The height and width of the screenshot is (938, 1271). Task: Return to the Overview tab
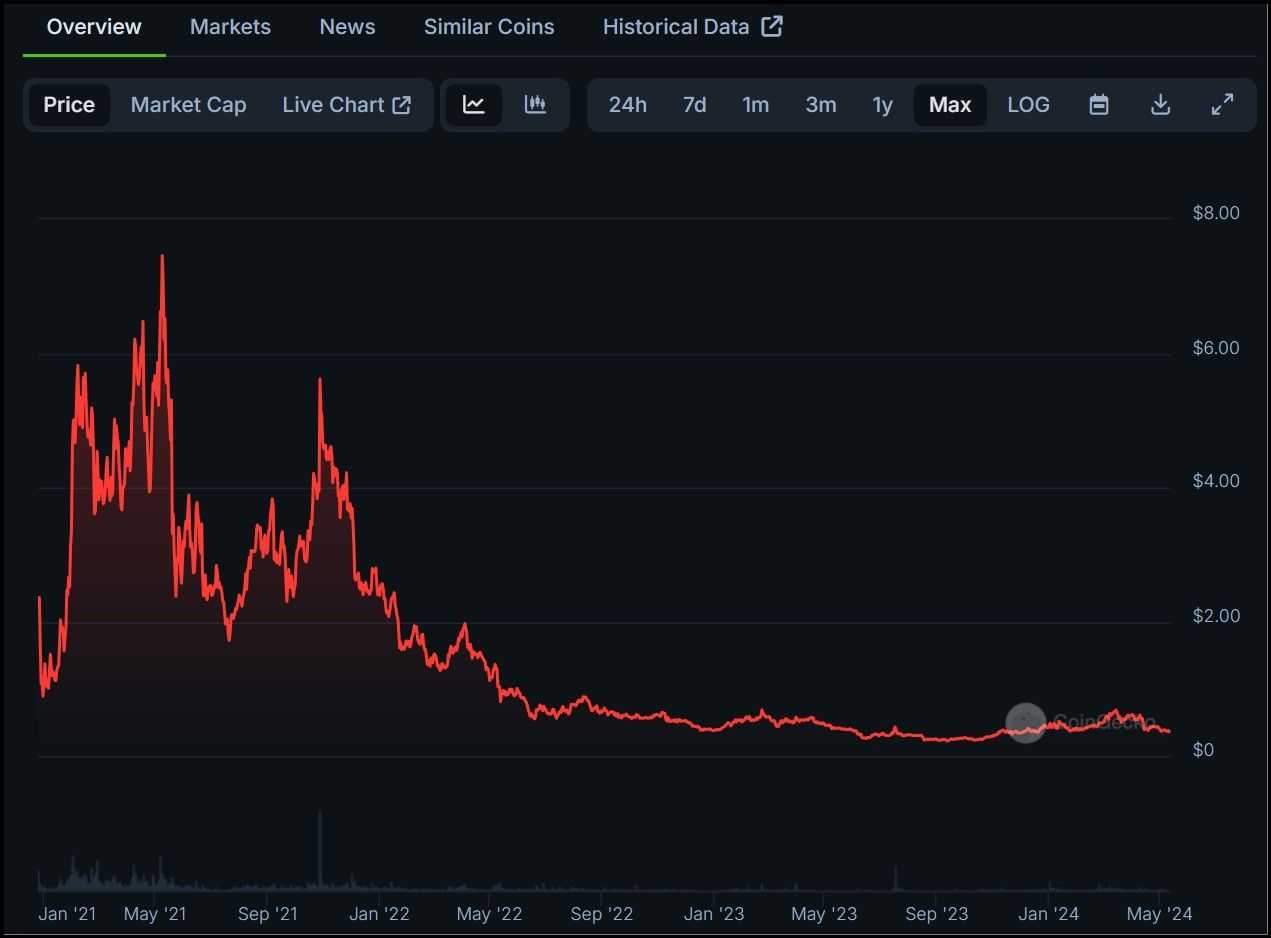tap(93, 27)
